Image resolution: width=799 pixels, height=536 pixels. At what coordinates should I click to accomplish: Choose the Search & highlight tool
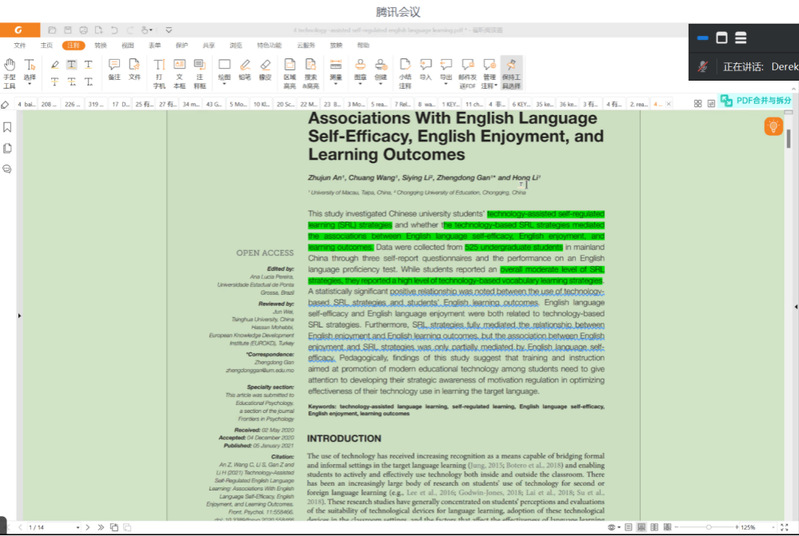click(x=310, y=73)
